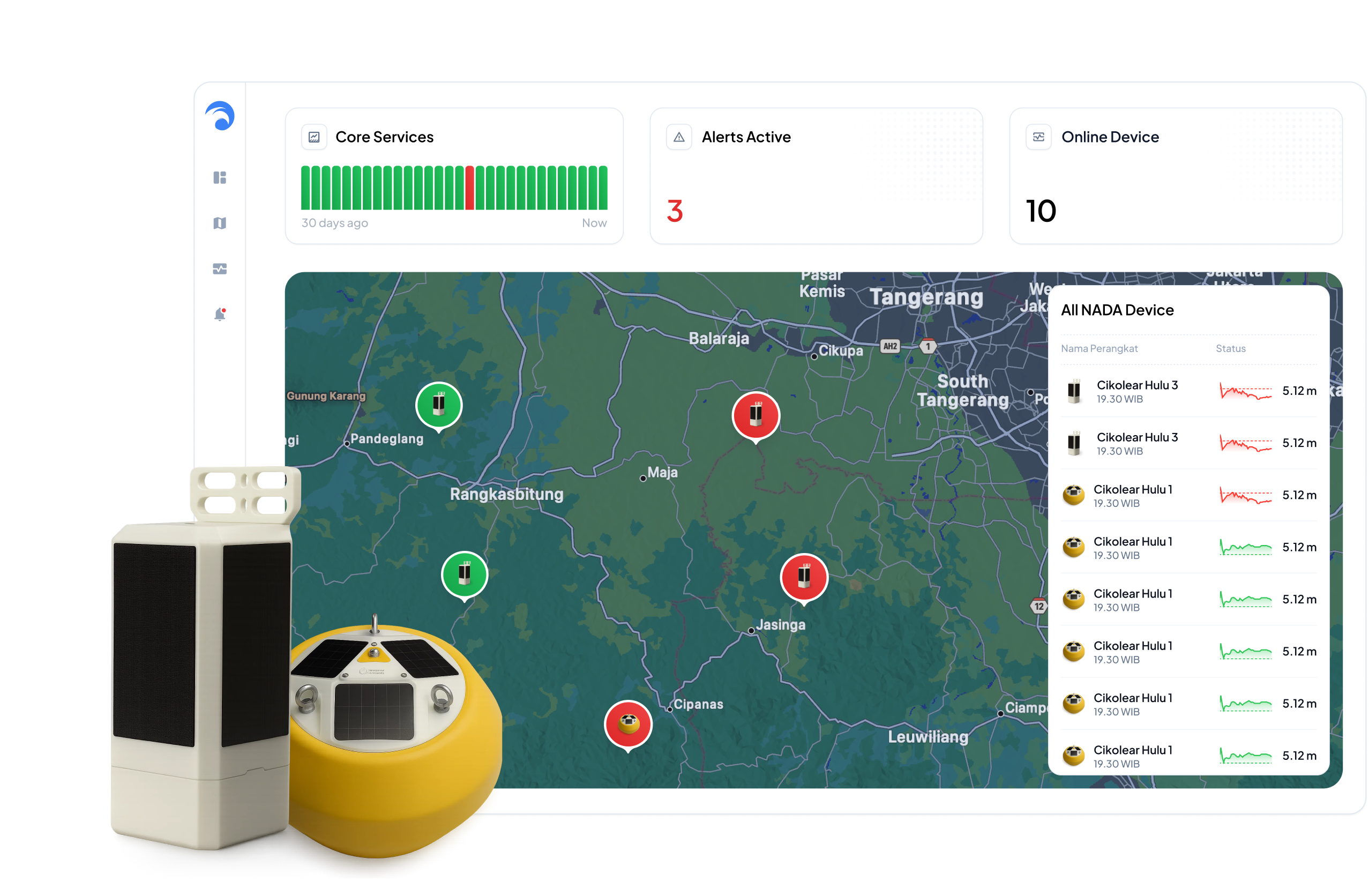Select the red sensor marker above Jasinga
Screen dimensions: 1369x896
point(804,578)
